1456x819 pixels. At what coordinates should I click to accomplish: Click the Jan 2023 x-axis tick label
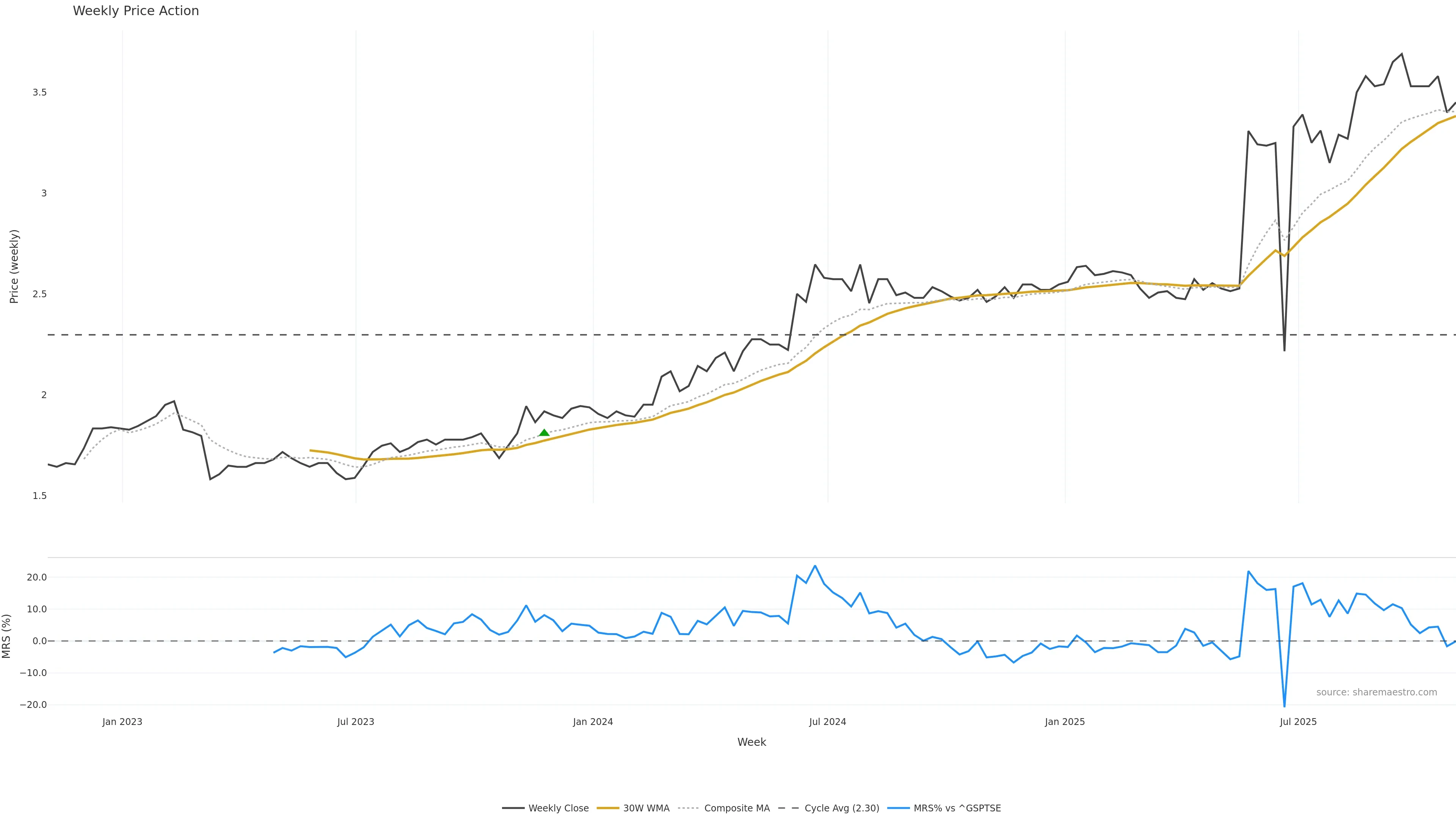[122, 722]
